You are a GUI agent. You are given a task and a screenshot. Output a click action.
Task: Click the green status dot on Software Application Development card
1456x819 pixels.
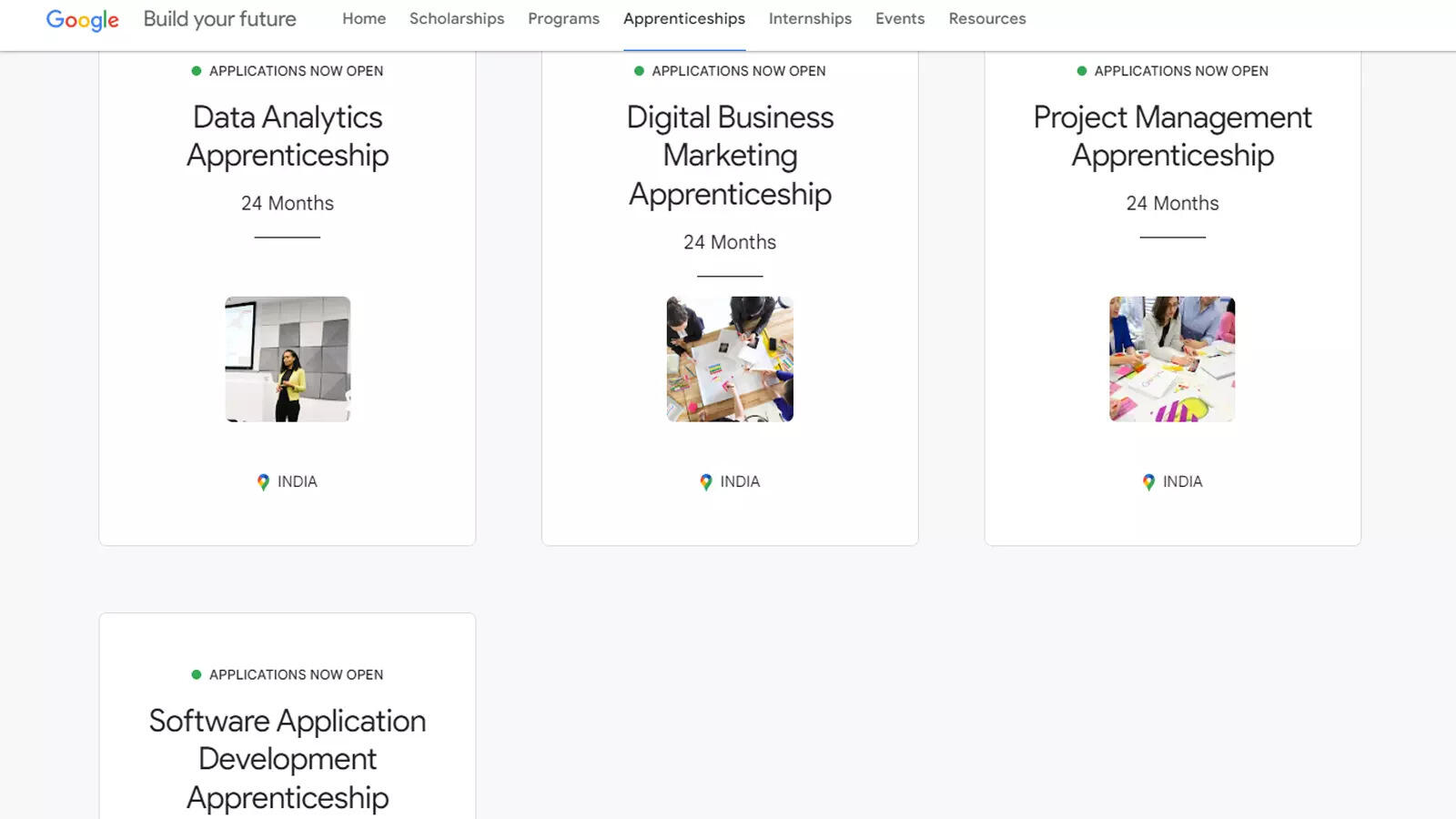point(196,674)
